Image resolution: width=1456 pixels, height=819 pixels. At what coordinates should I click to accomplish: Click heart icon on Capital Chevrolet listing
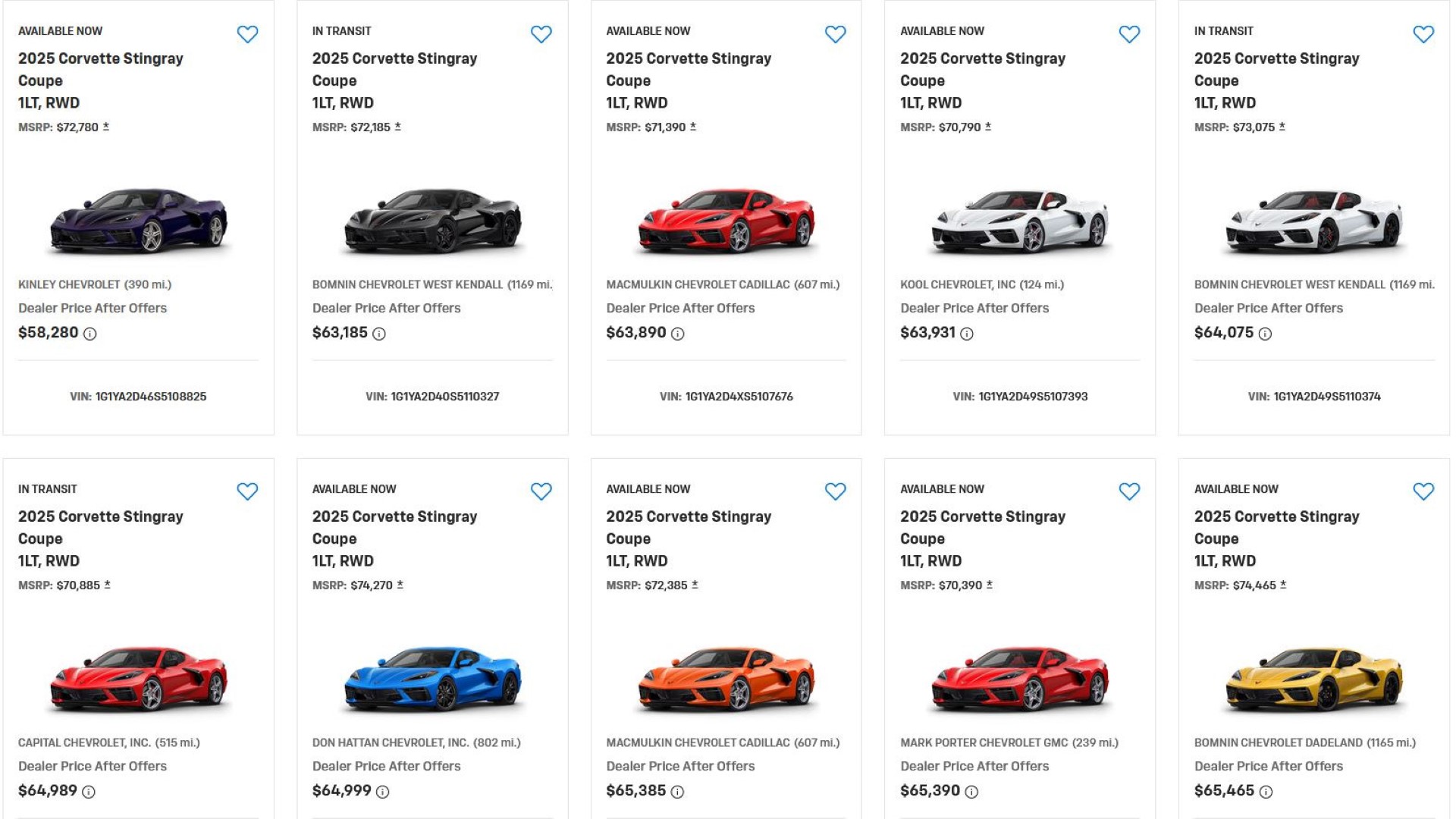247,491
